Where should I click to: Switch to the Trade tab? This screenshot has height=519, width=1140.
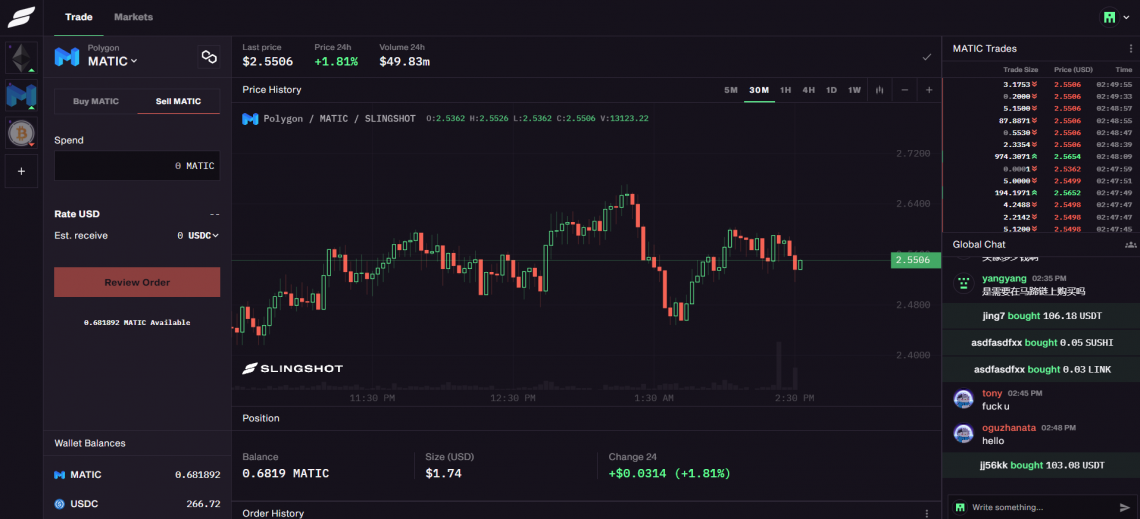point(79,17)
